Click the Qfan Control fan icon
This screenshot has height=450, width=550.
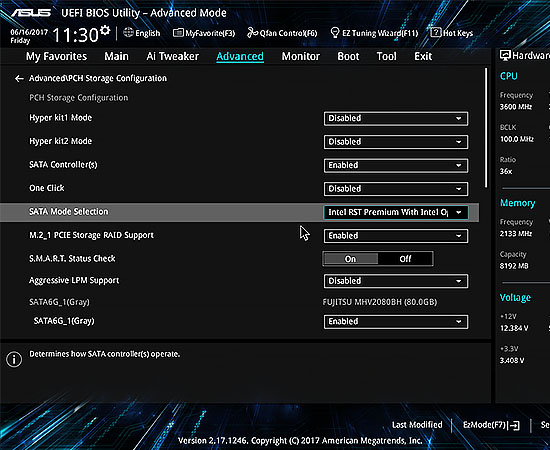(x=252, y=33)
